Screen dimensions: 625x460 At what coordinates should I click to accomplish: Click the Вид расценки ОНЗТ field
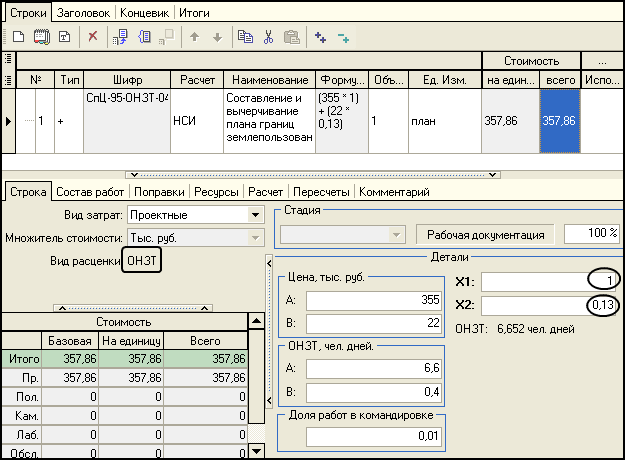[x=142, y=260]
